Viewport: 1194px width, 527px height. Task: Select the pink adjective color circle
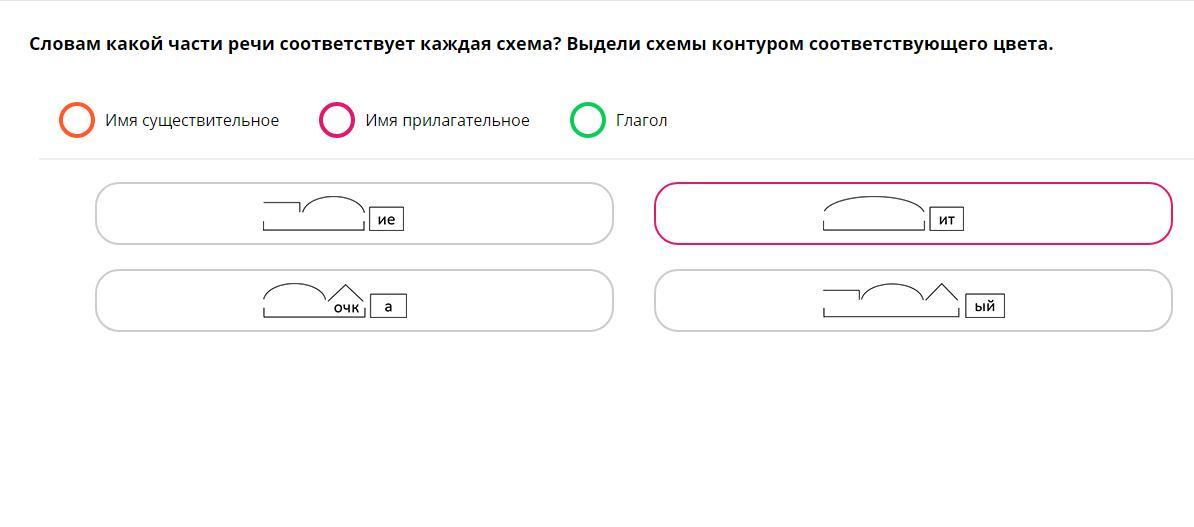pyautogui.click(x=336, y=120)
